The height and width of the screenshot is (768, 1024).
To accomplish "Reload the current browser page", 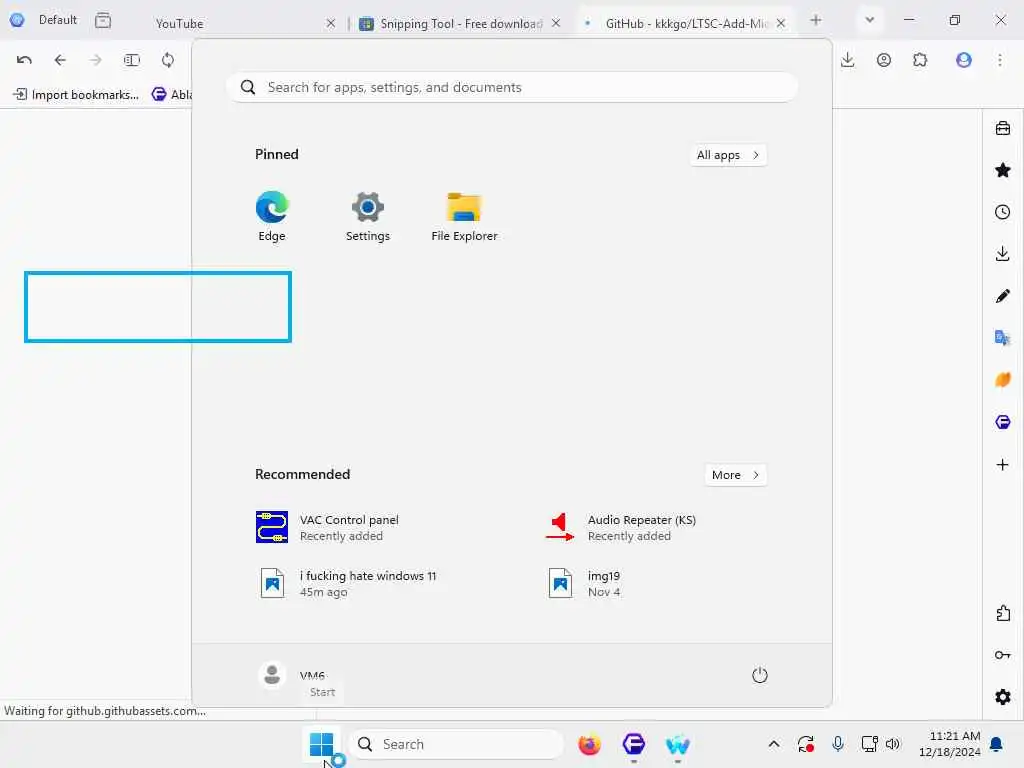I will click(168, 60).
